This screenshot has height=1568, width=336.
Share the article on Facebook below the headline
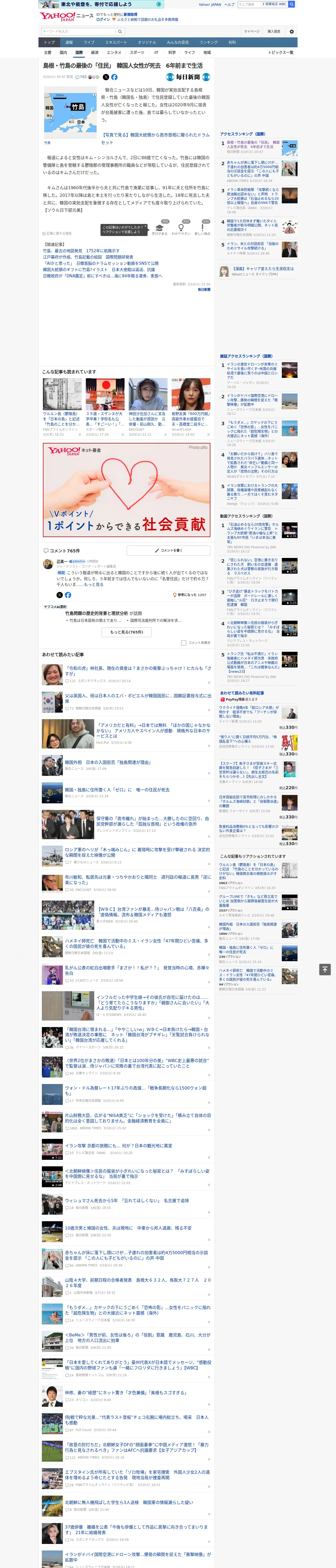(114, 77)
